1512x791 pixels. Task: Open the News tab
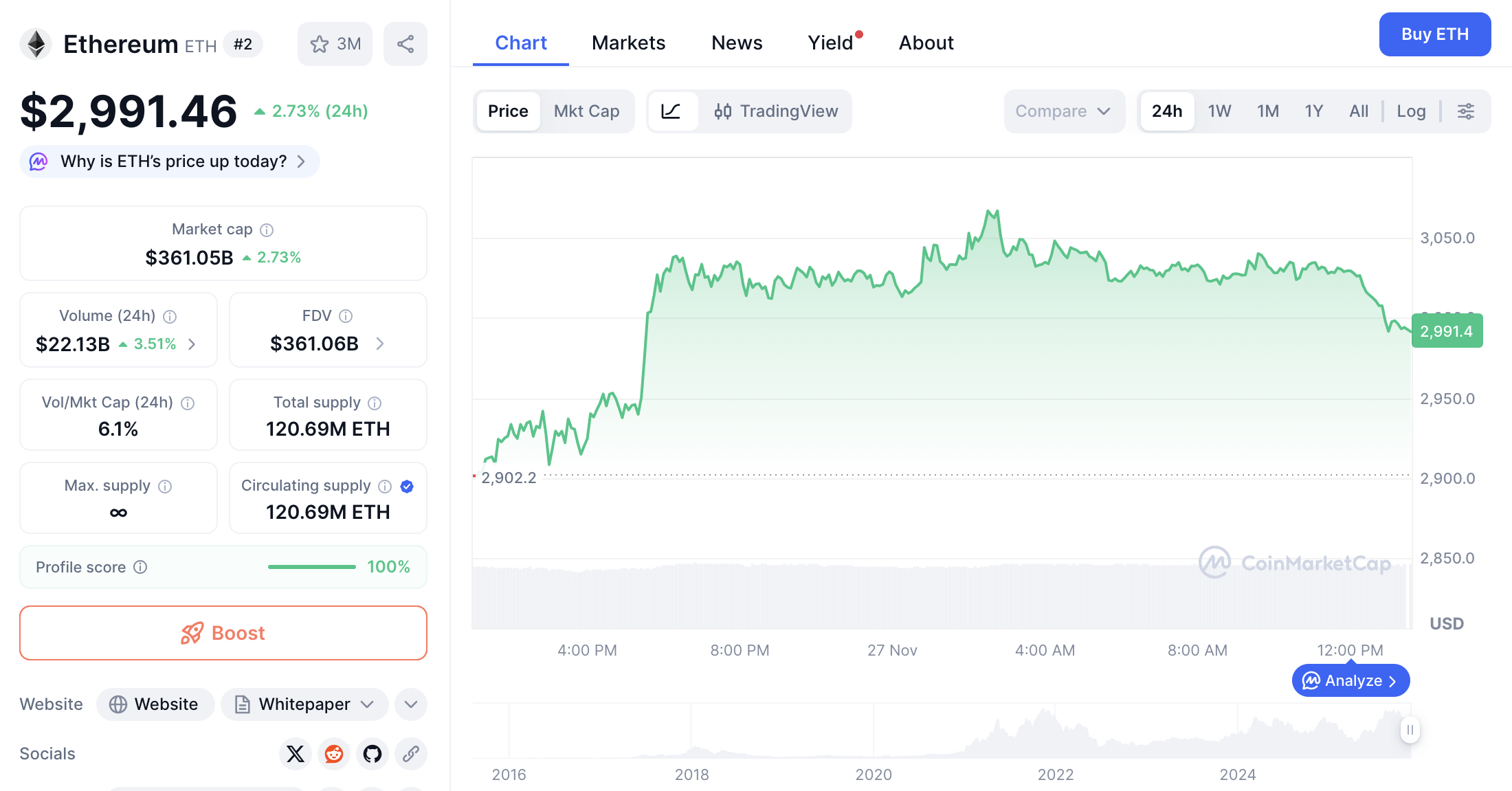[x=736, y=43]
